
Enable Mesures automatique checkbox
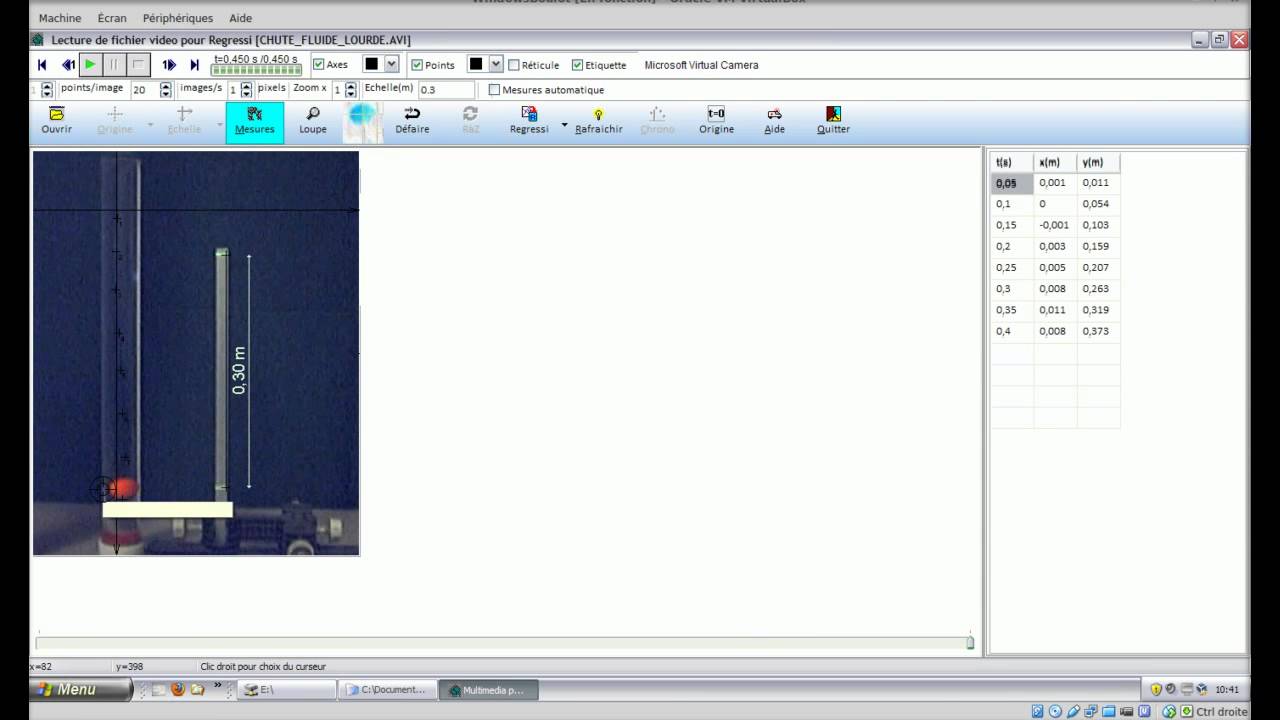click(x=494, y=90)
